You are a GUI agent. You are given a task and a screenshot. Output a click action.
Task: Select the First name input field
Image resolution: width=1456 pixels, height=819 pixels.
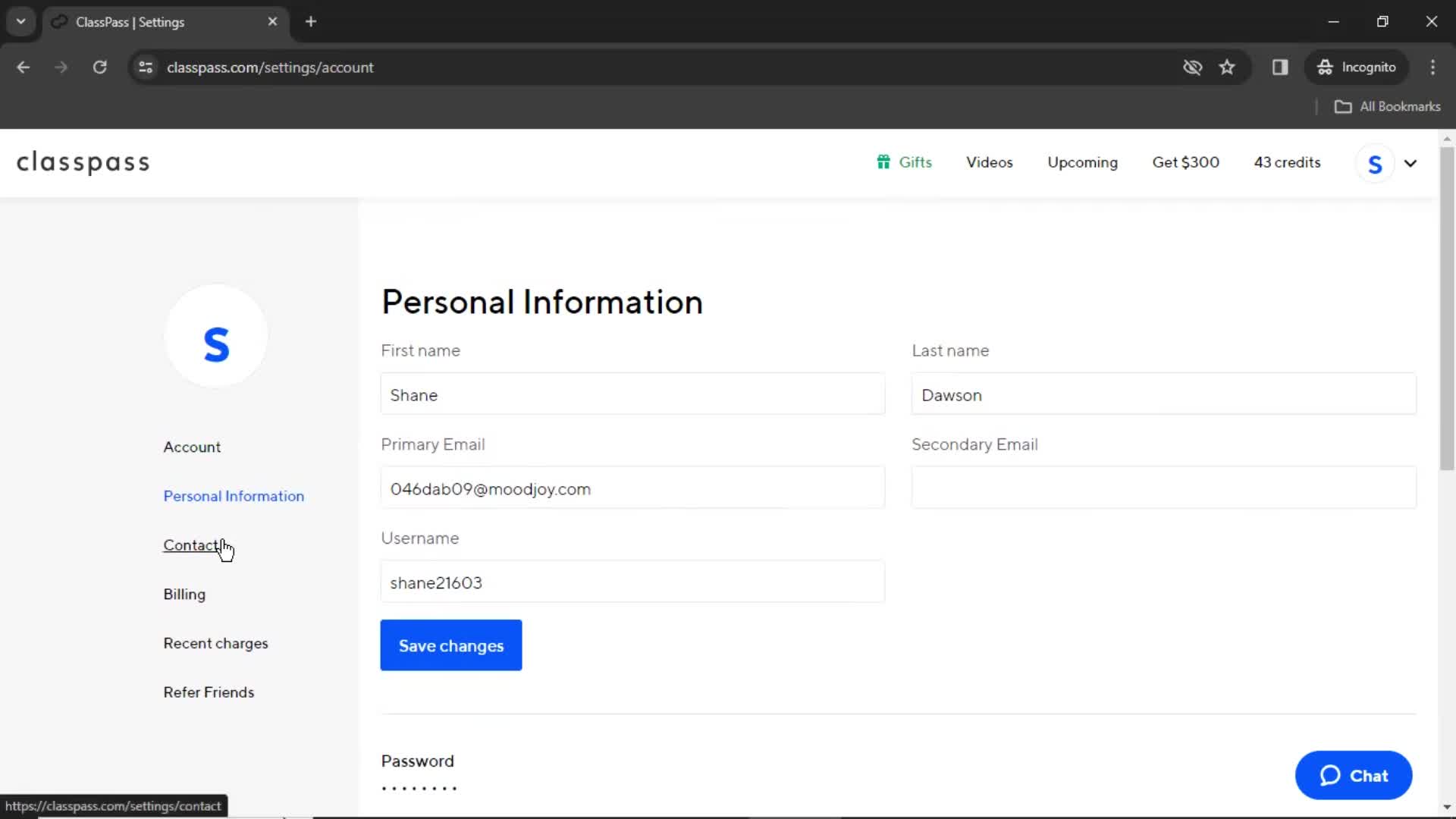click(633, 395)
